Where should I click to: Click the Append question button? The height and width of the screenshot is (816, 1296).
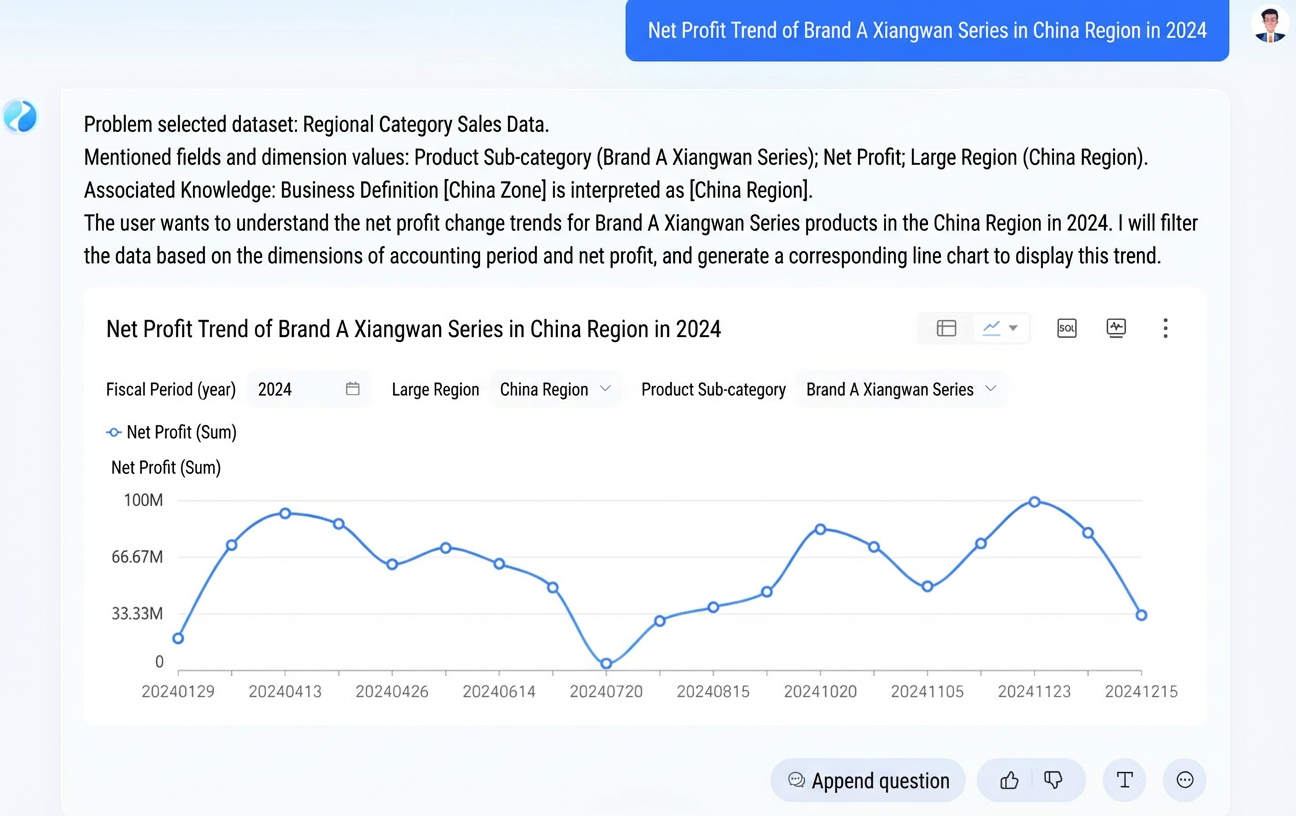pyautogui.click(x=868, y=780)
